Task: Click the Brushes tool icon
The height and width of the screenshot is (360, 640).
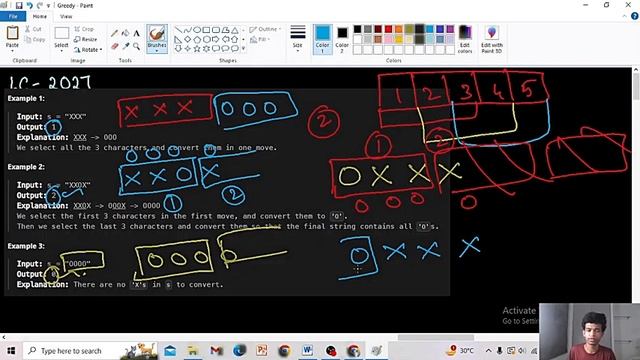Action: tap(157, 33)
